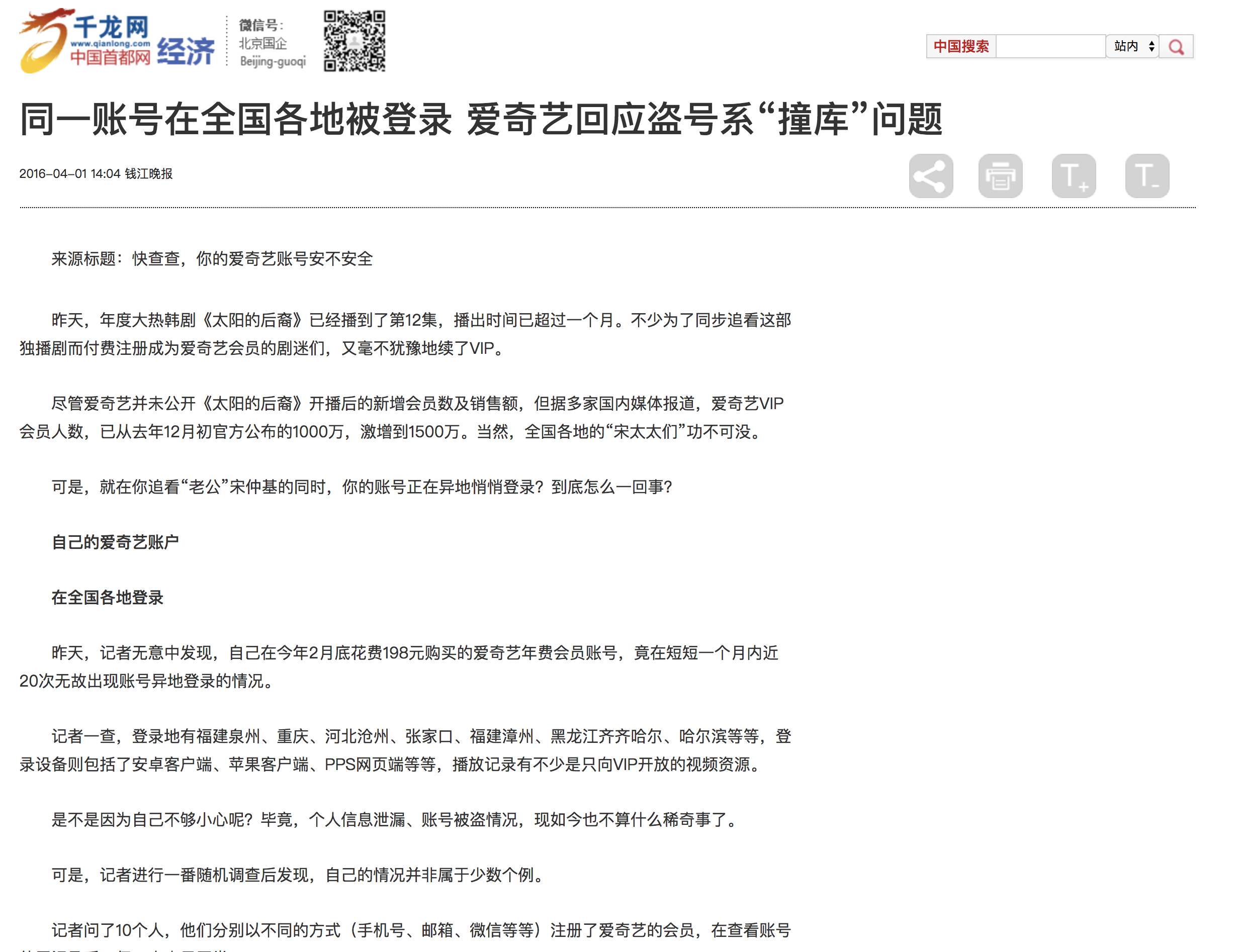This screenshot has height=952, width=1238.
Task: Click the WeChat QR code image
Action: click(x=355, y=41)
